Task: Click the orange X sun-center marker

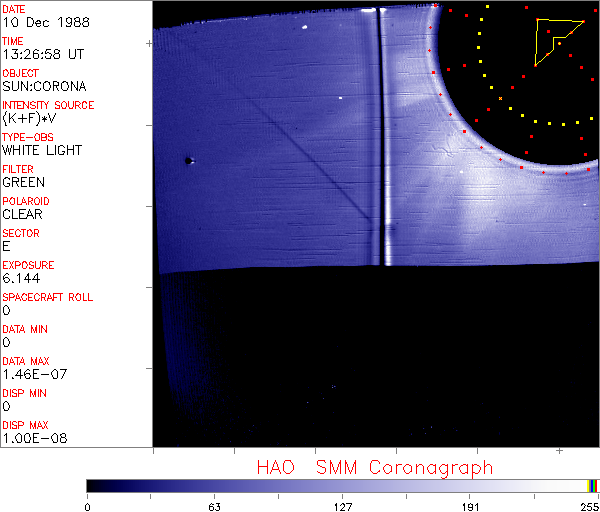Action: tap(500, 98)
